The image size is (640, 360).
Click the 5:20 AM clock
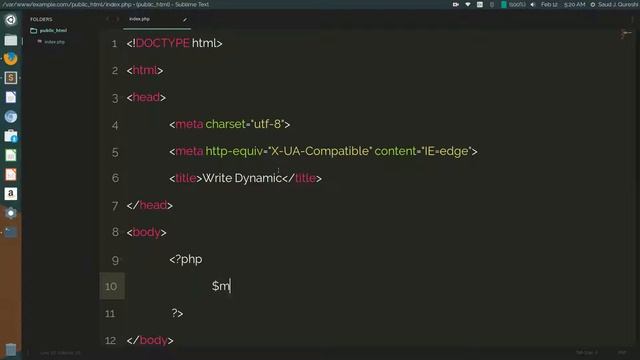[x=574, y=4]
